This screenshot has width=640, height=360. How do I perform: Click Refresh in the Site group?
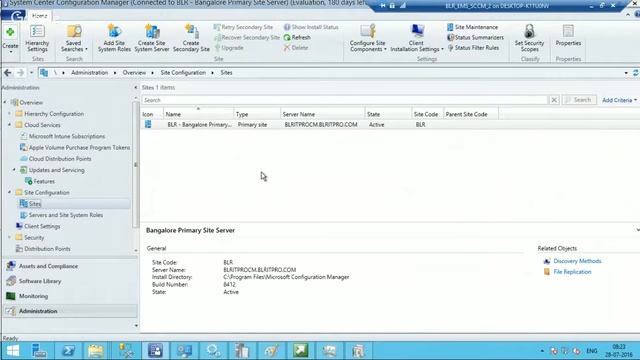tap(297, 37)
